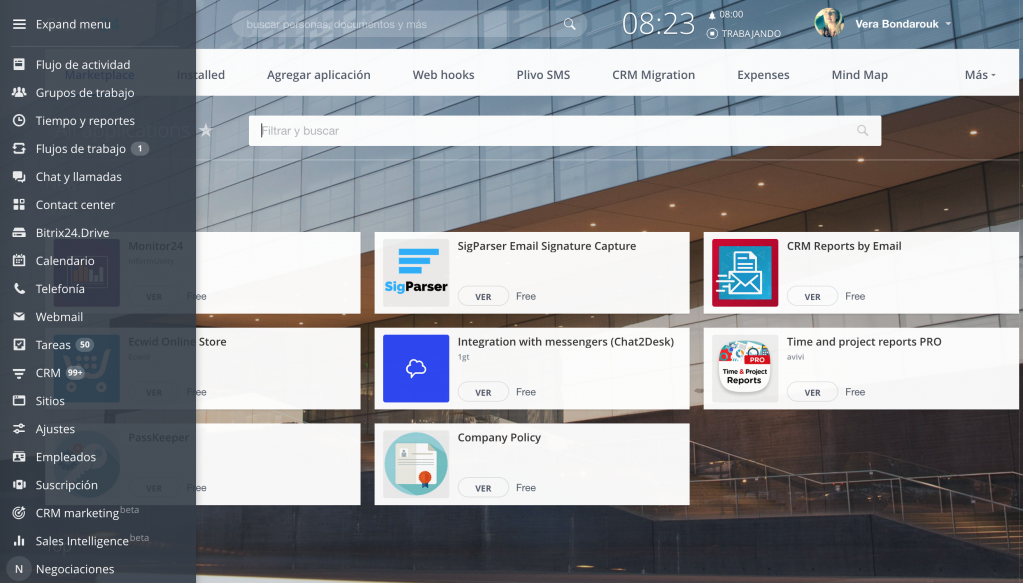The image size is (1023, 583).
Task: Click the Expand menu hamburger icon
Action: click(18, 24)
